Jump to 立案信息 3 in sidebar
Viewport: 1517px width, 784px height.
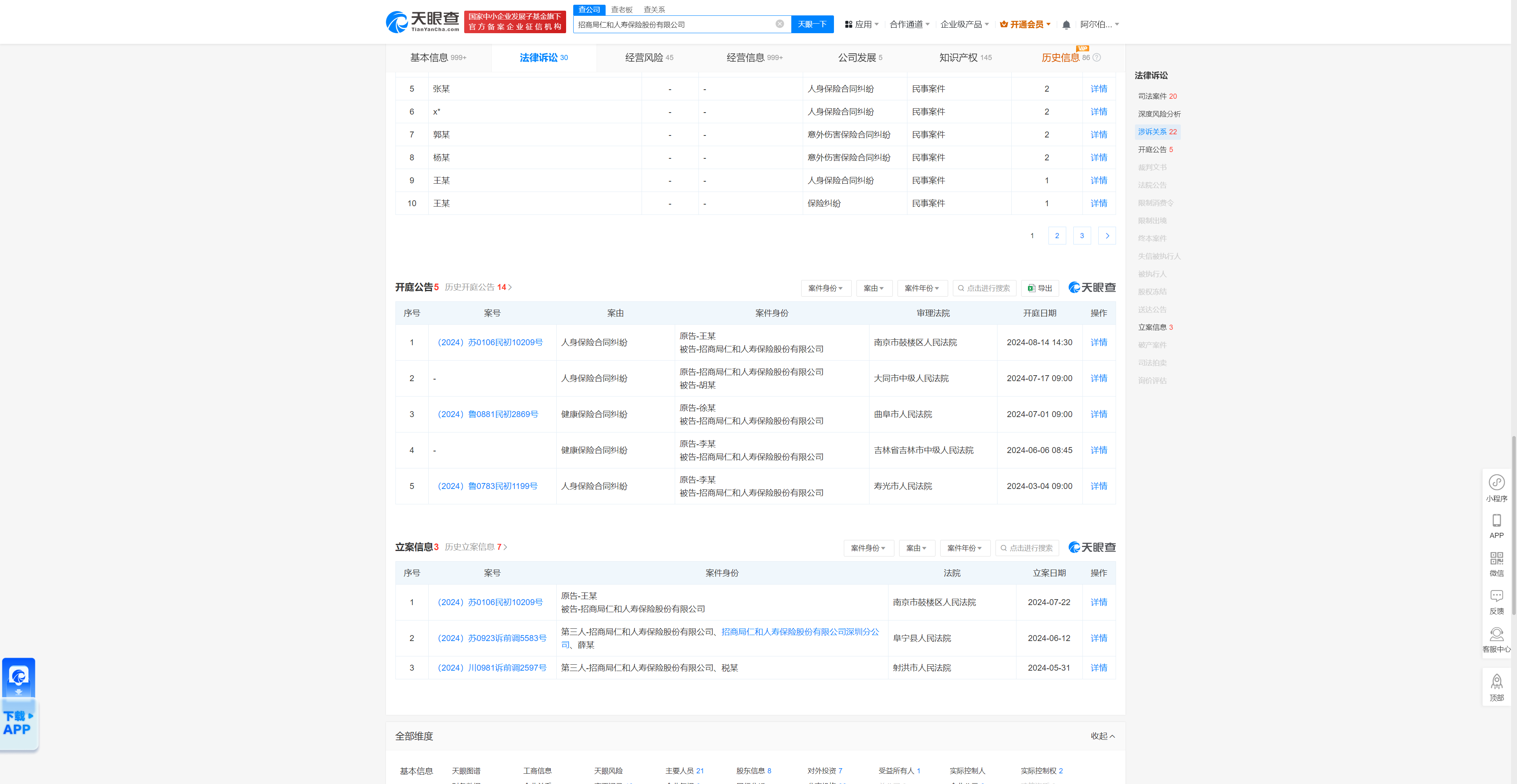tap(1155, 327)
